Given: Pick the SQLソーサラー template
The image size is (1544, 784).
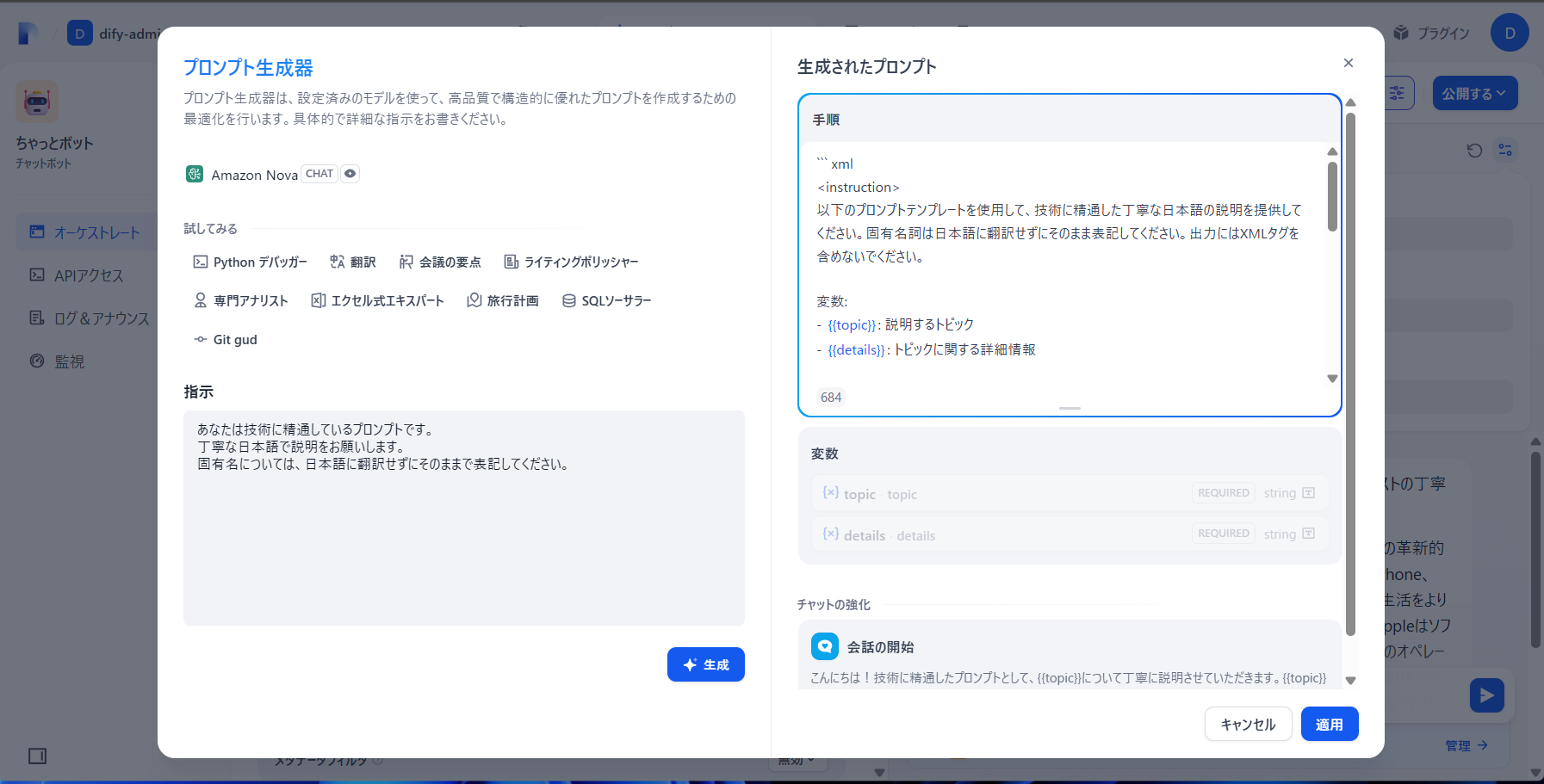Looking at the screenshot, I should (x=606, y=300).
